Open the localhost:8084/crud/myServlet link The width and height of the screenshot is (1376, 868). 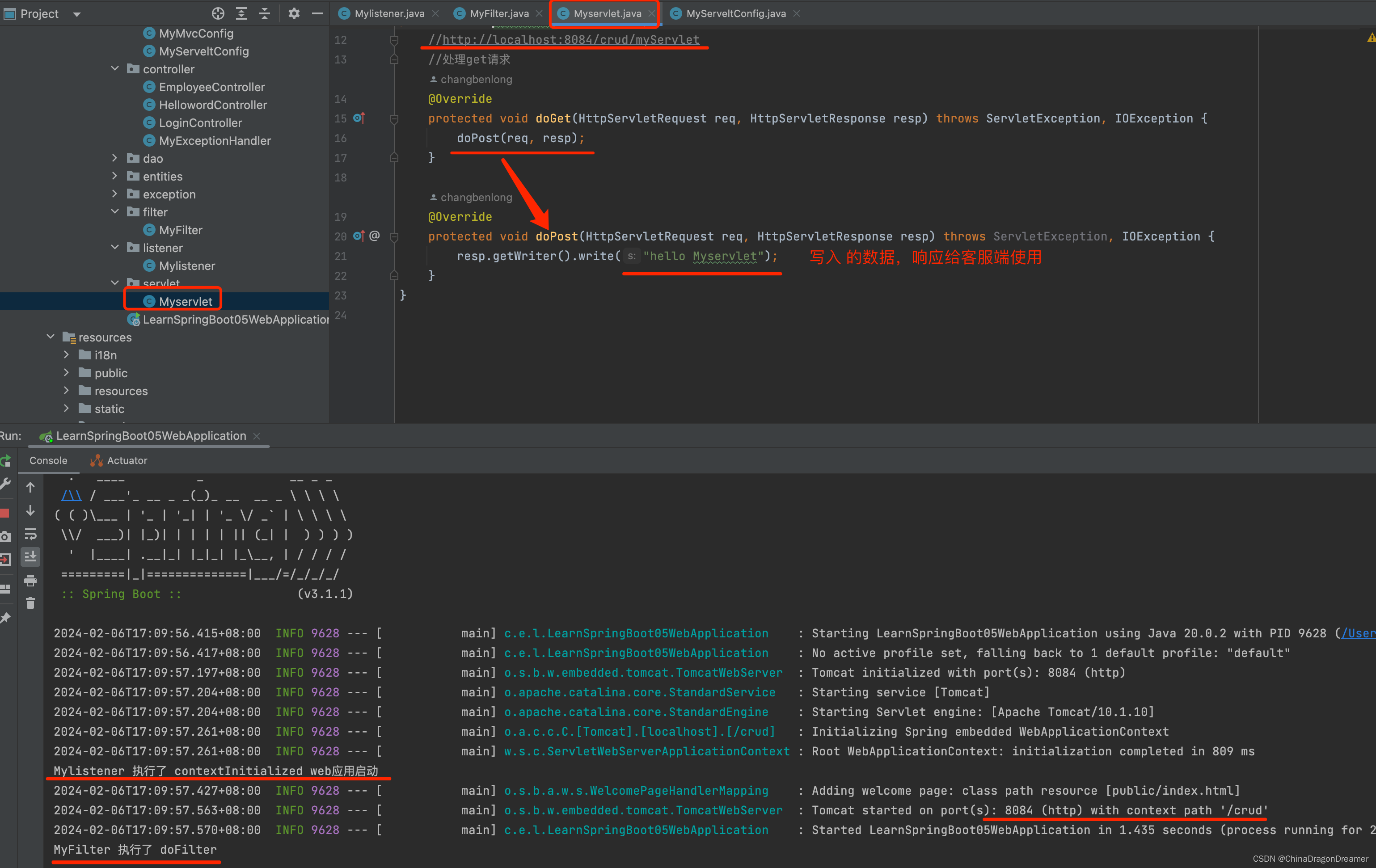click(570, 39)
